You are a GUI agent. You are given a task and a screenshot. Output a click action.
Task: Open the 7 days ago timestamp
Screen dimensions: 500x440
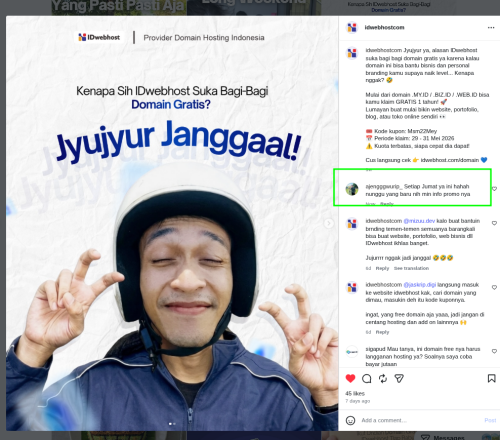[x=358, y=401]
